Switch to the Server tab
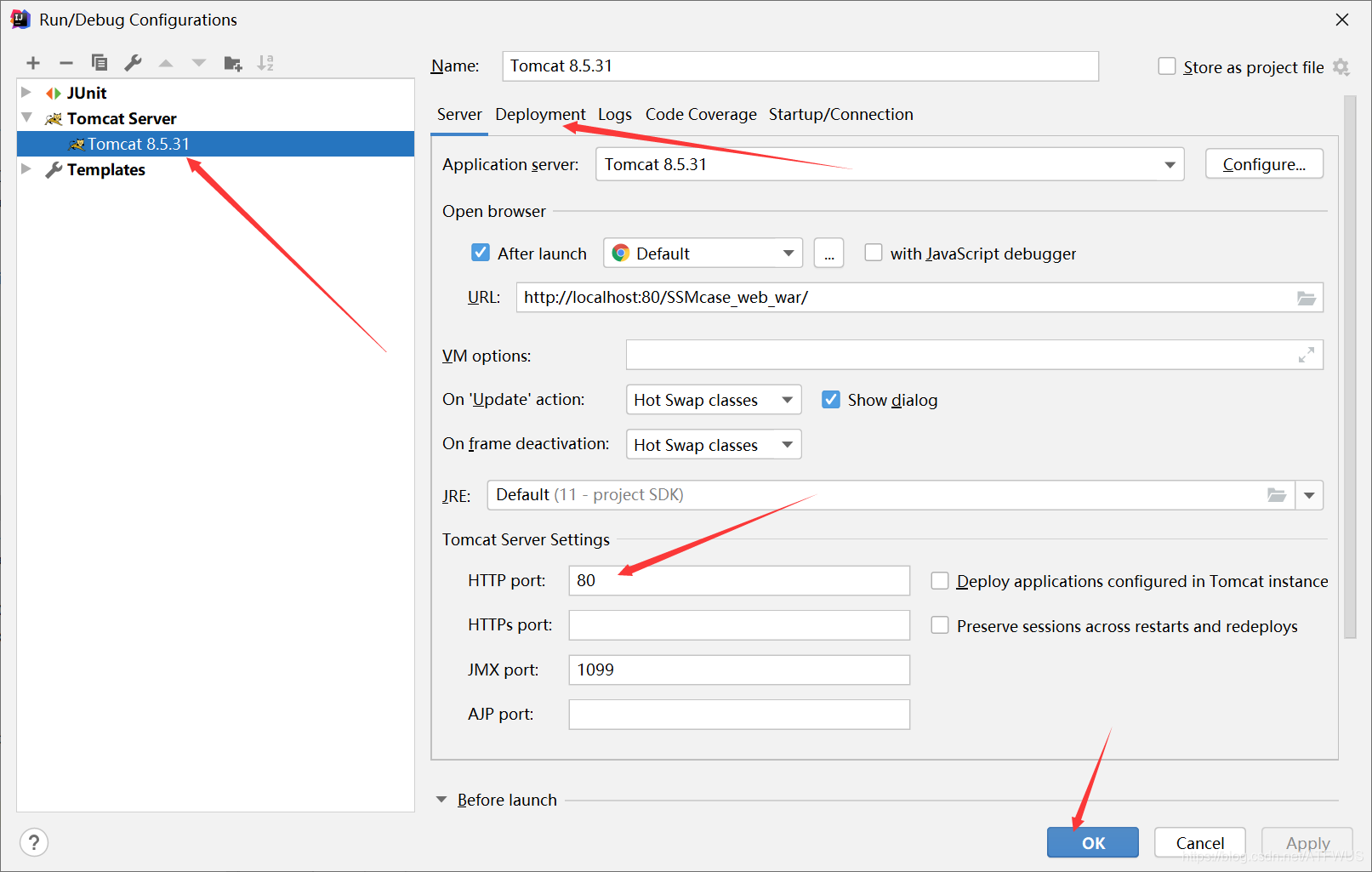 coord(459,115)
